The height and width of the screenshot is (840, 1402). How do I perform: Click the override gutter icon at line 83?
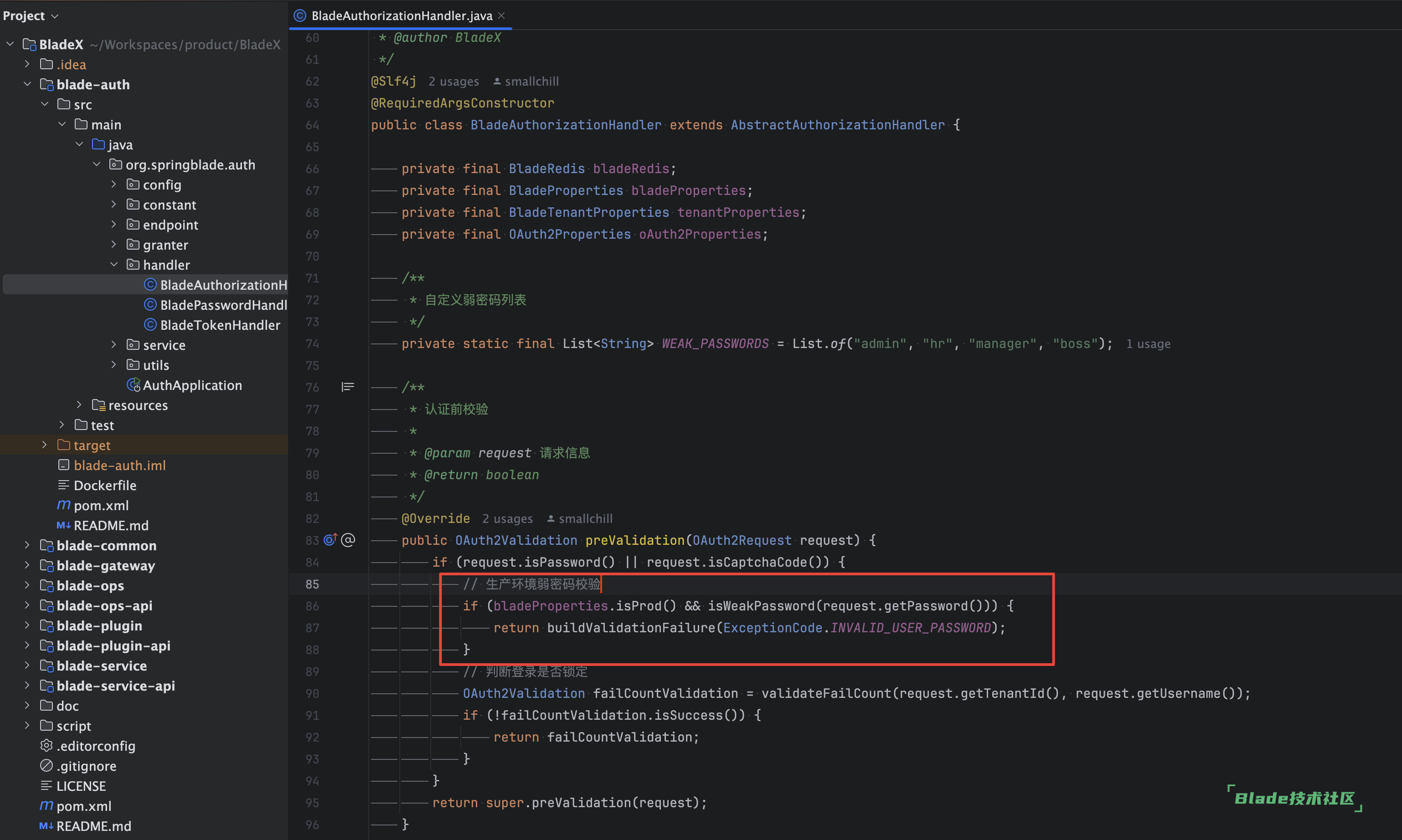coord(331,539)
